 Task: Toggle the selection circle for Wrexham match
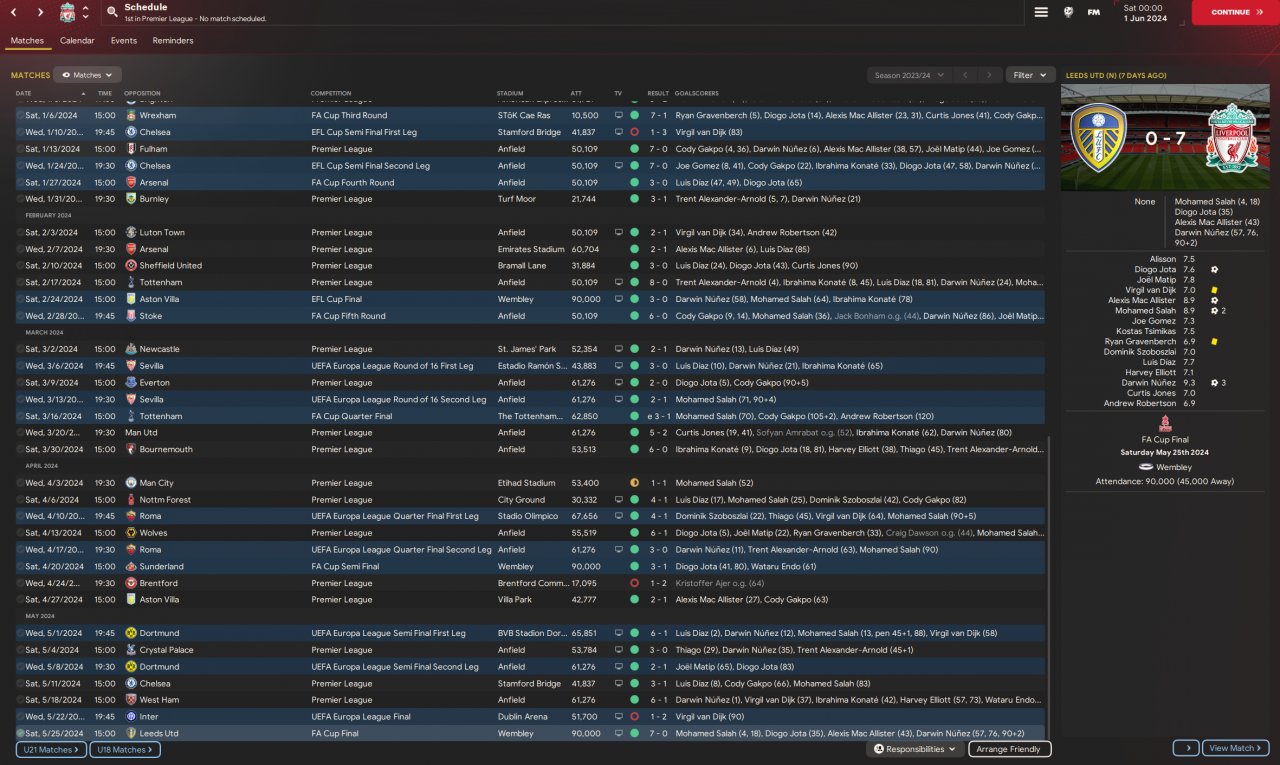(20, 115)
